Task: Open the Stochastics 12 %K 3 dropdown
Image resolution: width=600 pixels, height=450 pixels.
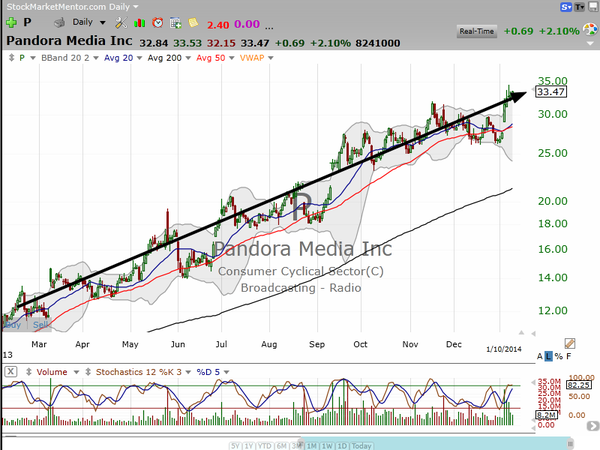Action: [188, 372]
